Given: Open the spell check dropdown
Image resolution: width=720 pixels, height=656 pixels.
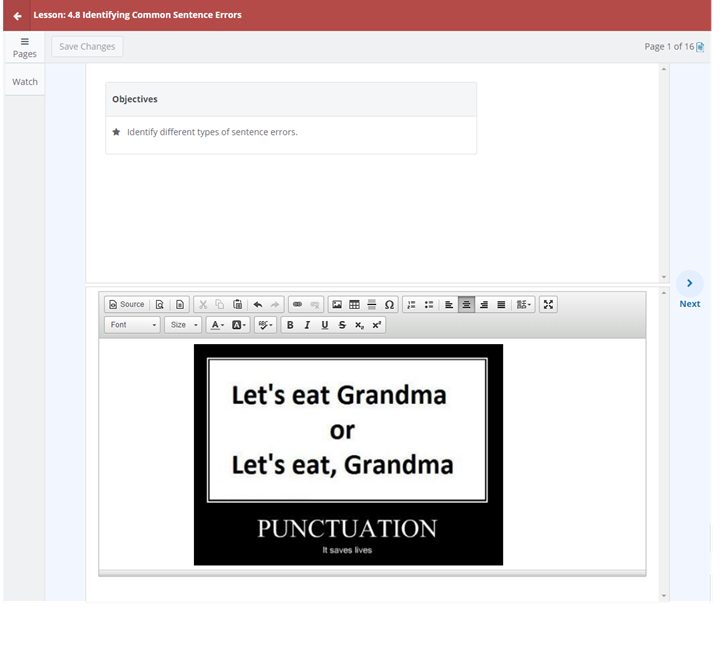Looking at the screenshot, I should (x=265, y=325).
